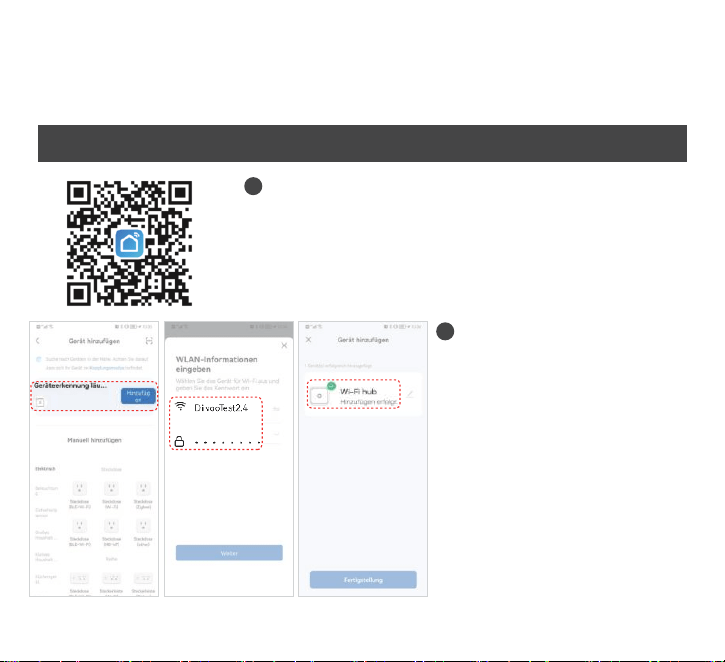The height and width of the screenshot is (662, 725).
Task: Click the smart home QR code image
Action: point(129,243)
